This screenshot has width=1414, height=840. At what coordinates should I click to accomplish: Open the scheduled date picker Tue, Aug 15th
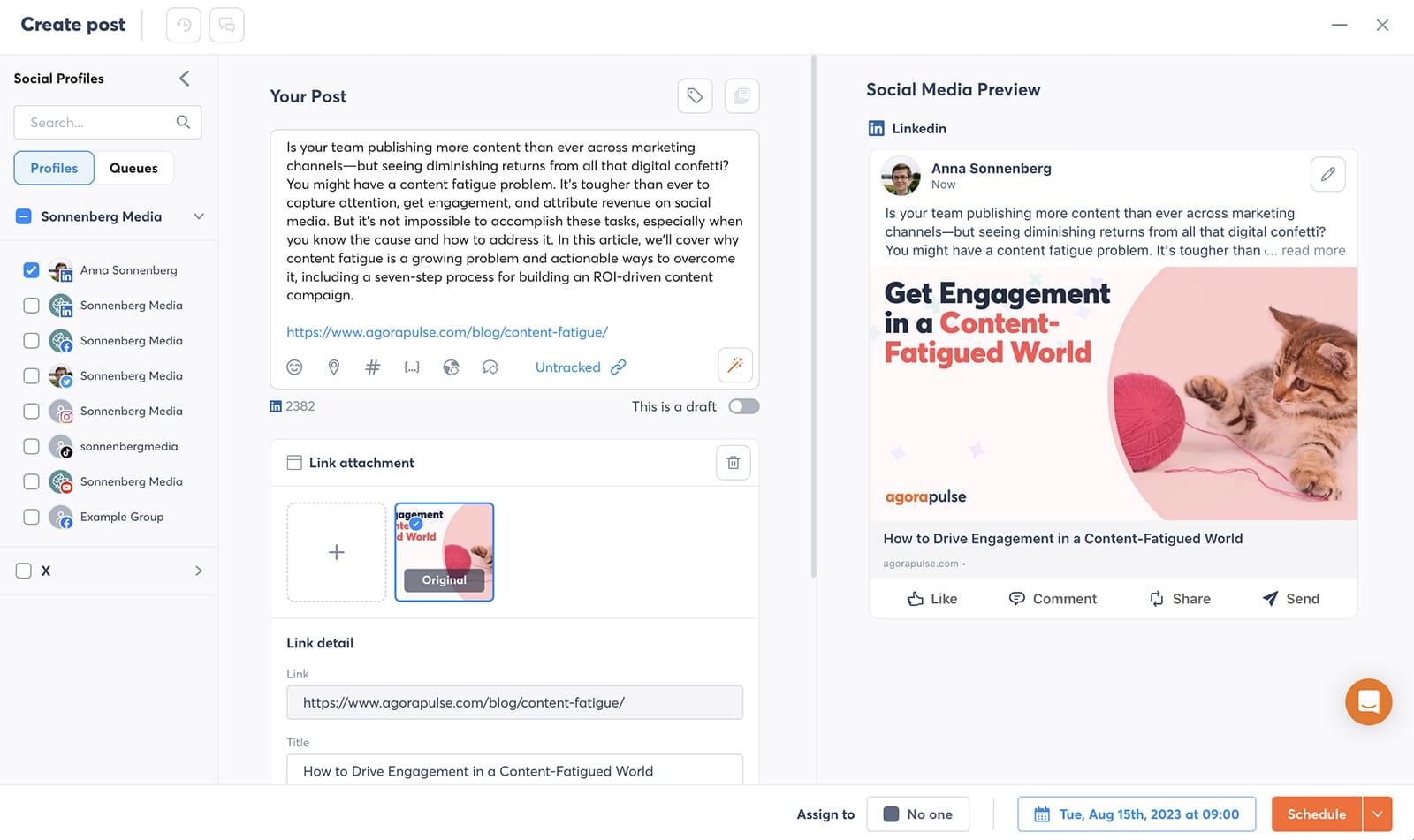1137,814
